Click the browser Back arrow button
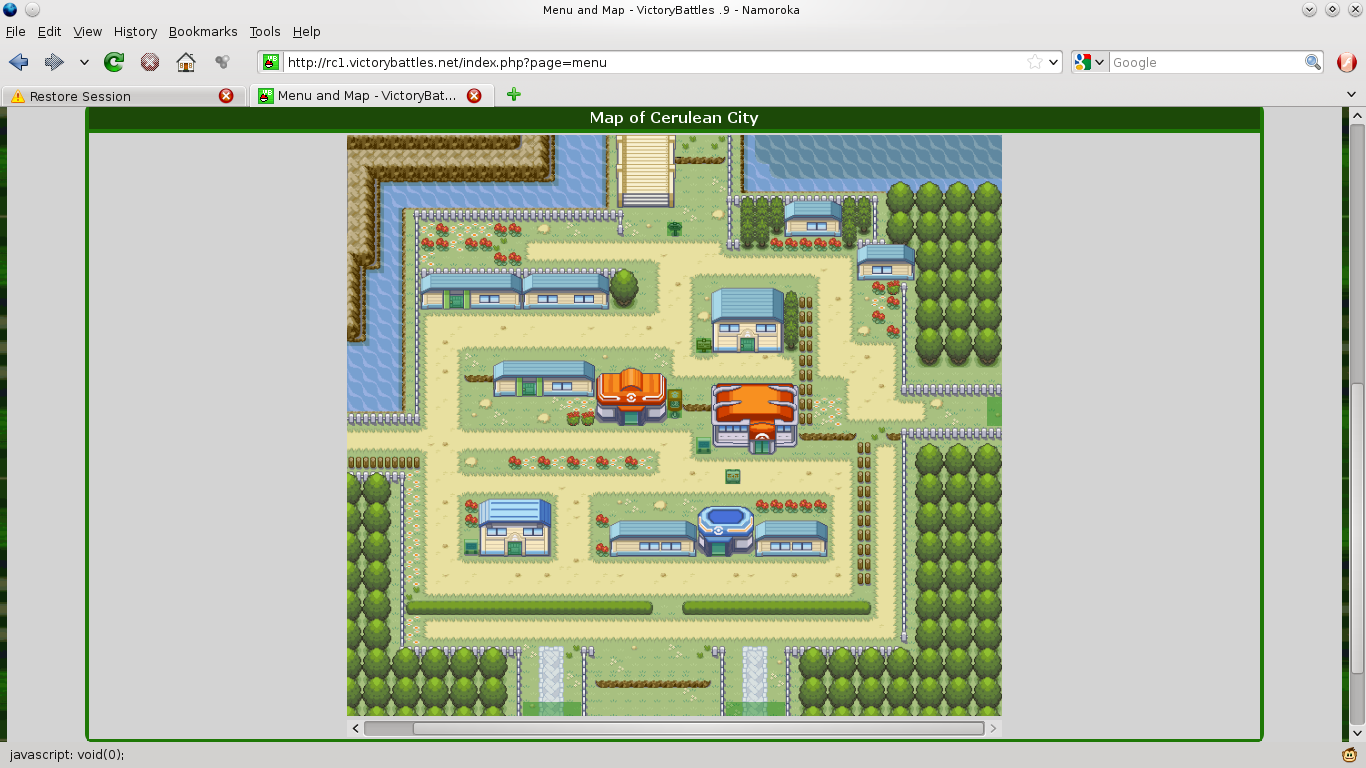The height and width of the screenshot is (768, 1366). [18, 62]
